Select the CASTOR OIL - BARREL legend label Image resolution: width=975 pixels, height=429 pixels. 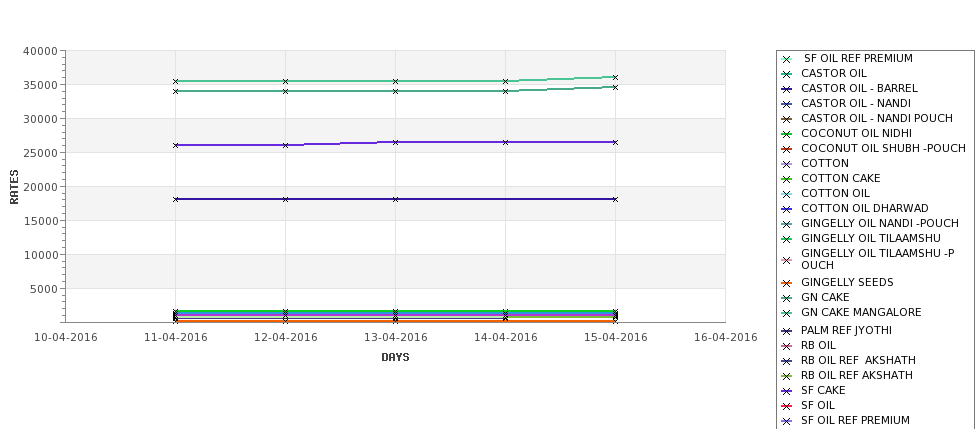(x=859, y=88)
